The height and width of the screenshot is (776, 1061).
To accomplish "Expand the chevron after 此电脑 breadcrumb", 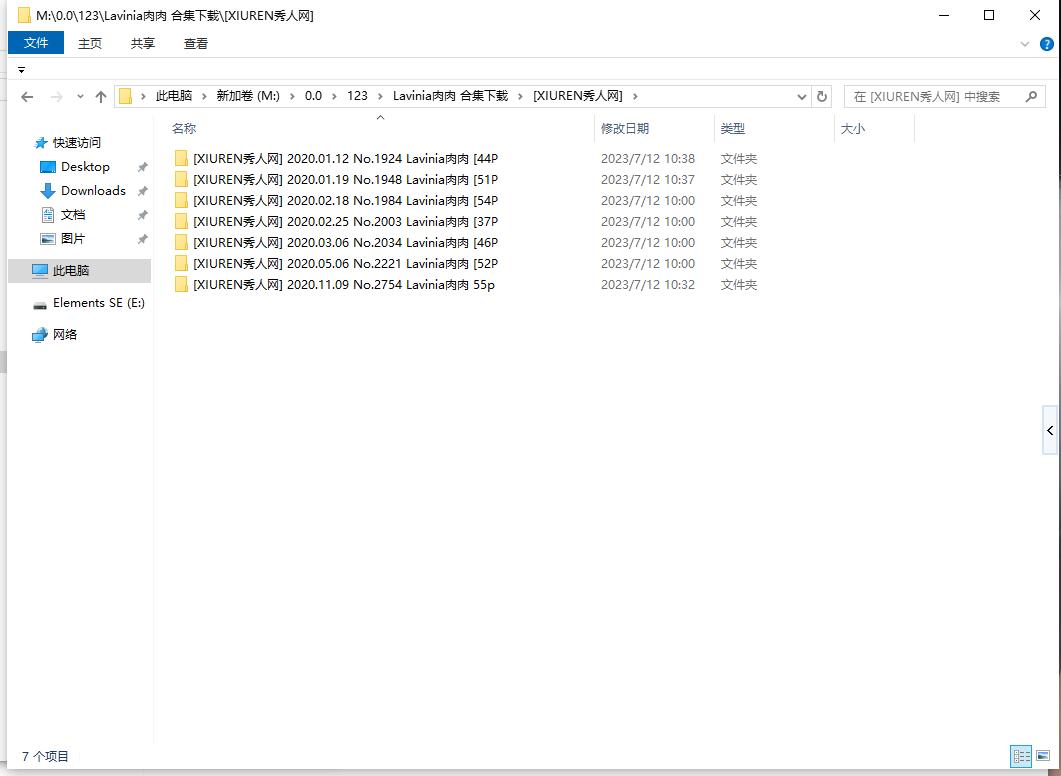I will click(204, 96).
